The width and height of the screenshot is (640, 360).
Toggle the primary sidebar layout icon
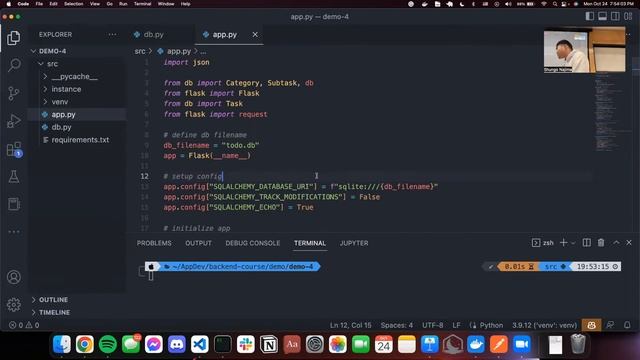click(589, 16)
